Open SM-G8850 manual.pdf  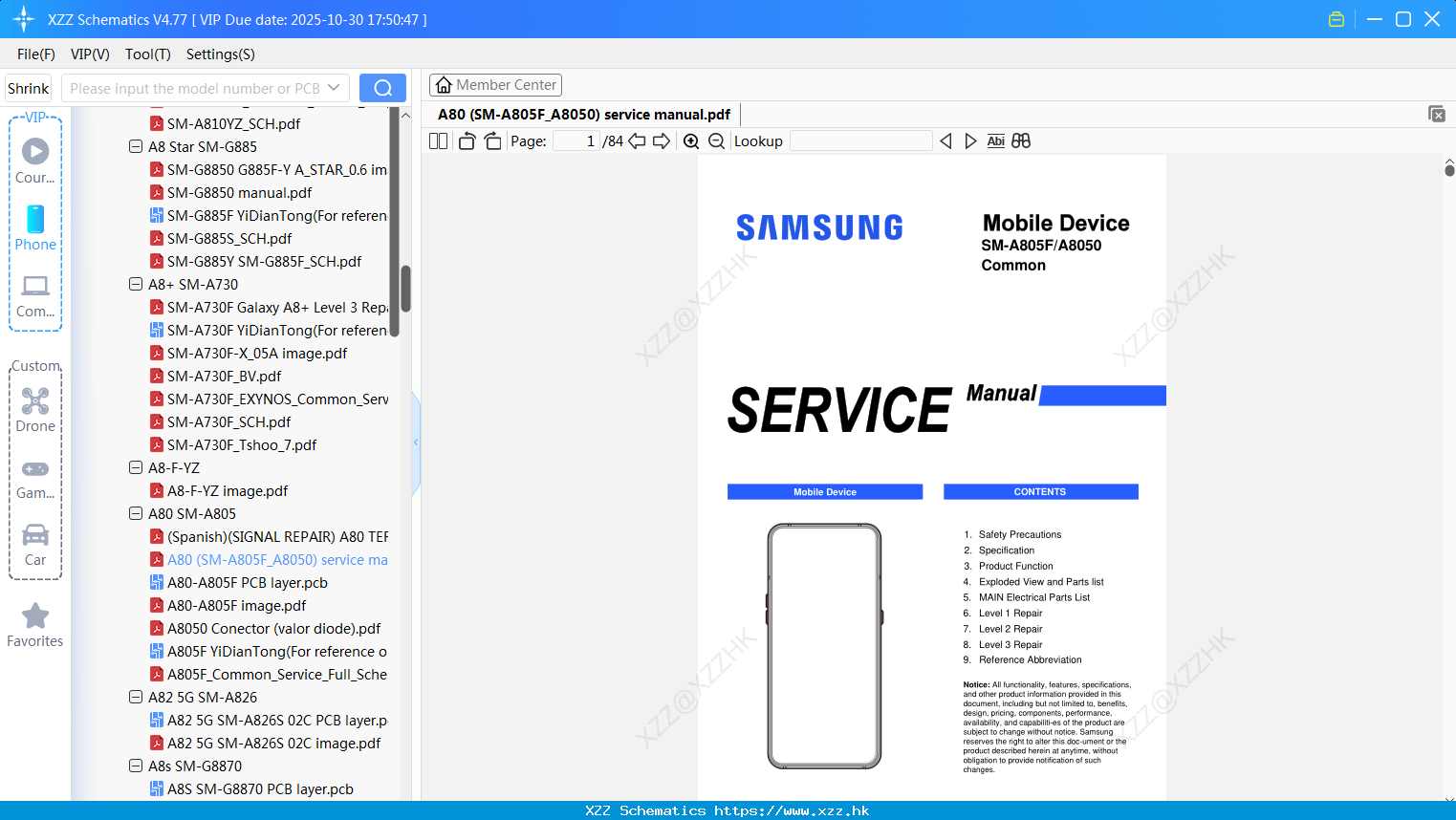(x=230, y=192)
